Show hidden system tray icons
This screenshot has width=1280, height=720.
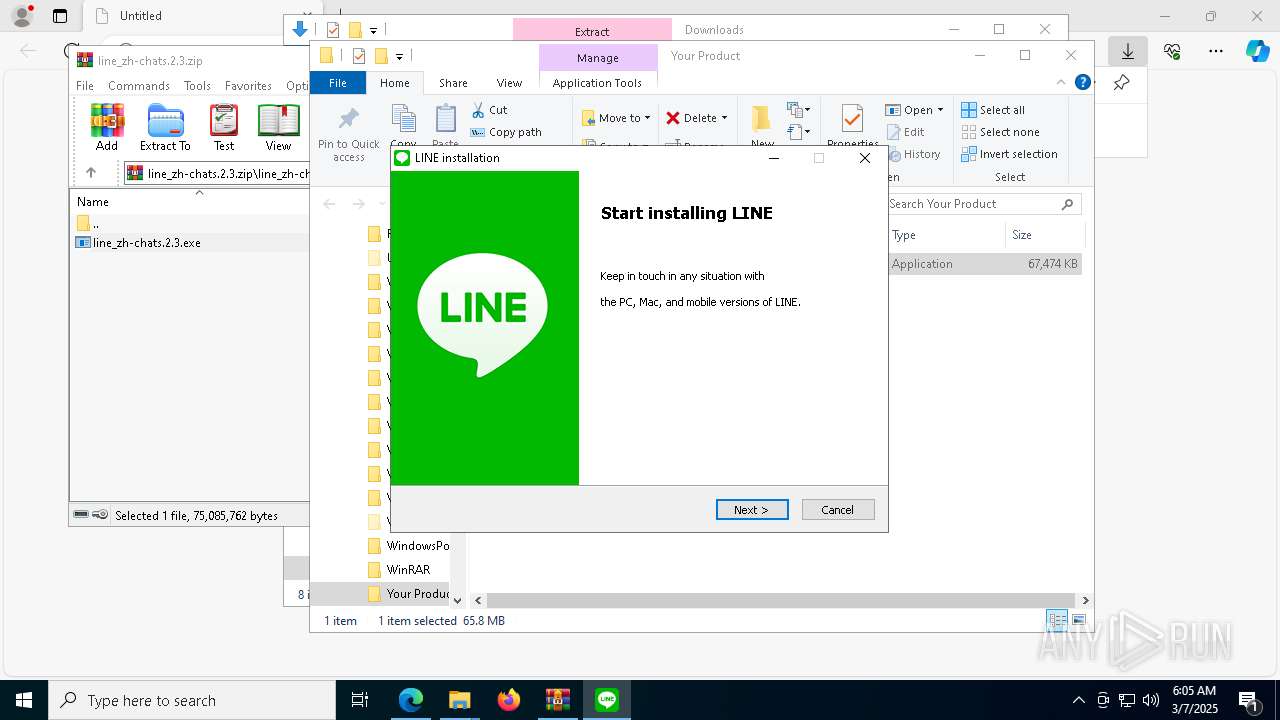point(1079,700)
